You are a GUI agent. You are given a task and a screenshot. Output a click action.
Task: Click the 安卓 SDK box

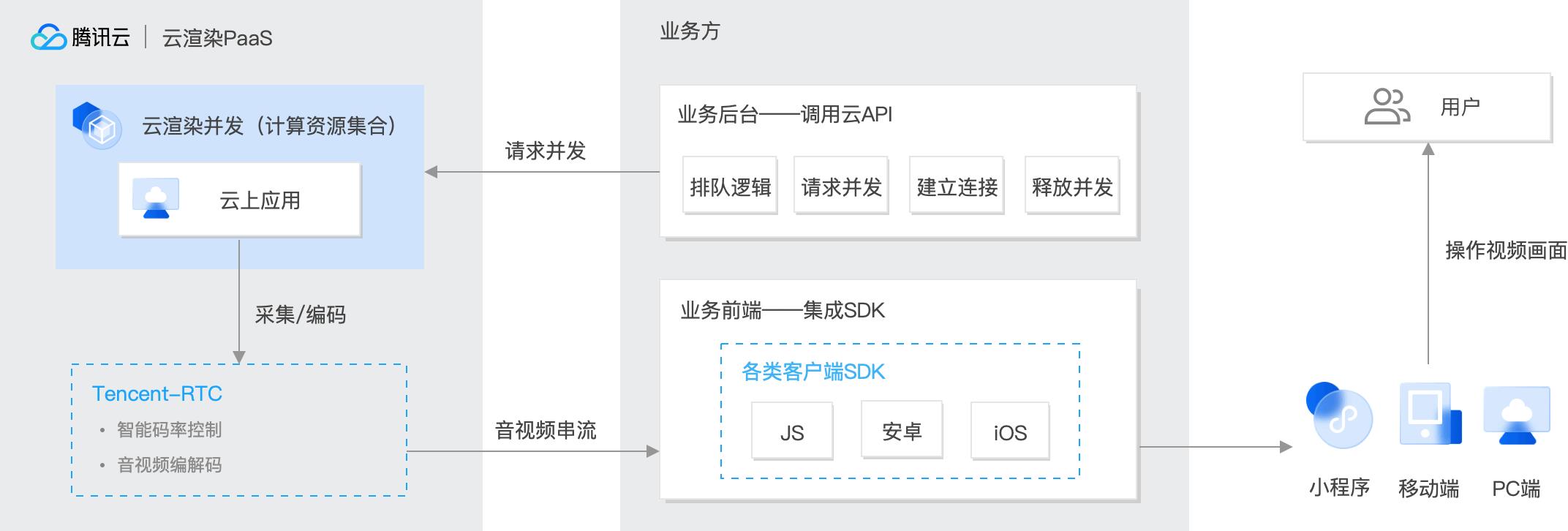(902, 430)
